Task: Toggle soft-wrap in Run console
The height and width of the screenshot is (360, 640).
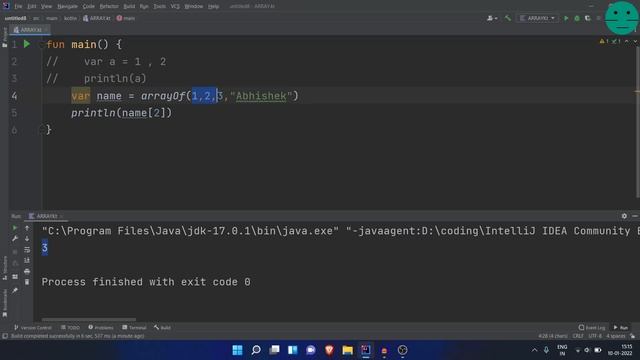Action: click(27, 249)
